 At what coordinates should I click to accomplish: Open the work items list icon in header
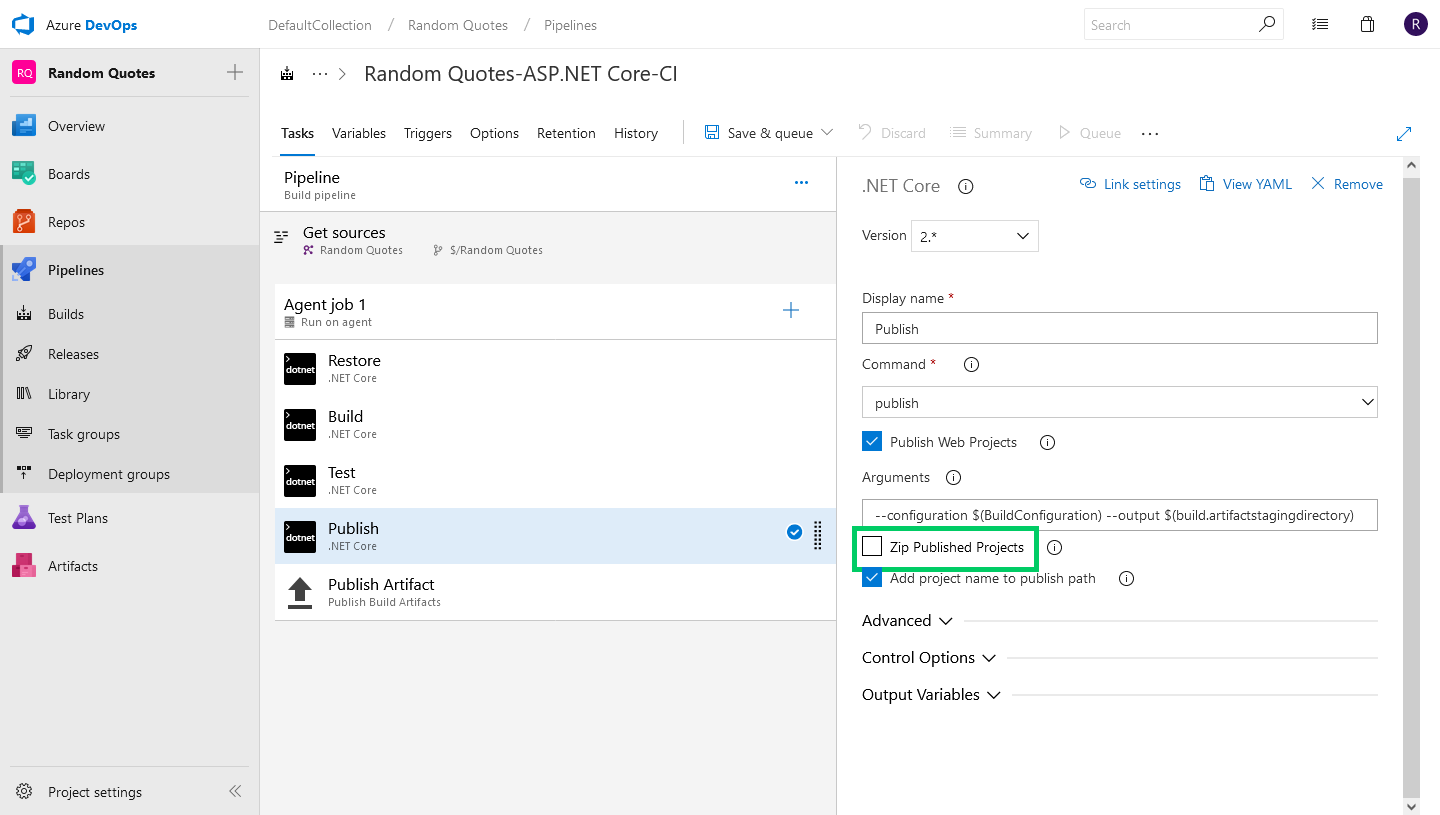[1320, 24]
